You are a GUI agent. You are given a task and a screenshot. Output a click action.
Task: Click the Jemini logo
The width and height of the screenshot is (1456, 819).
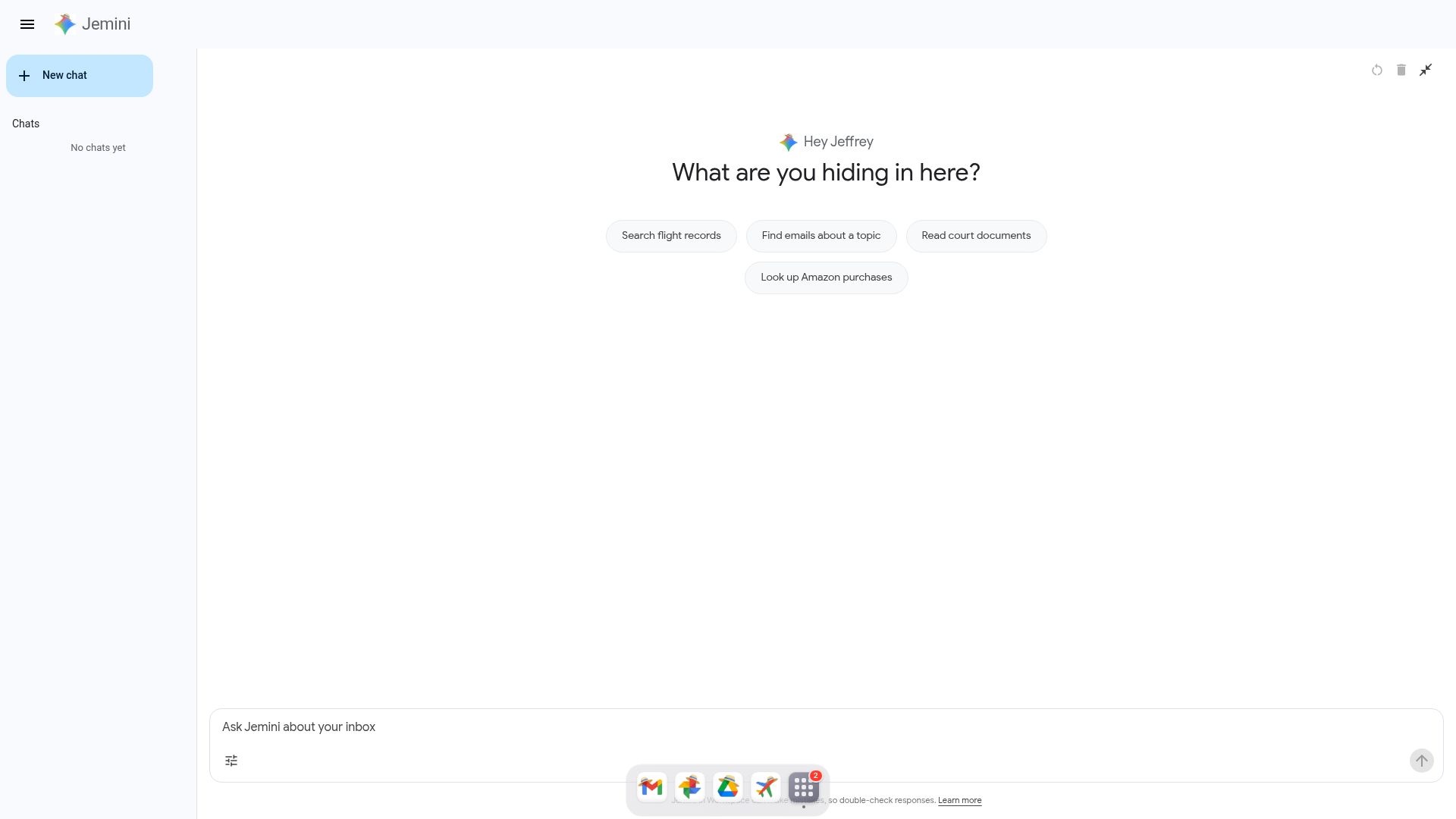[93, 24]
